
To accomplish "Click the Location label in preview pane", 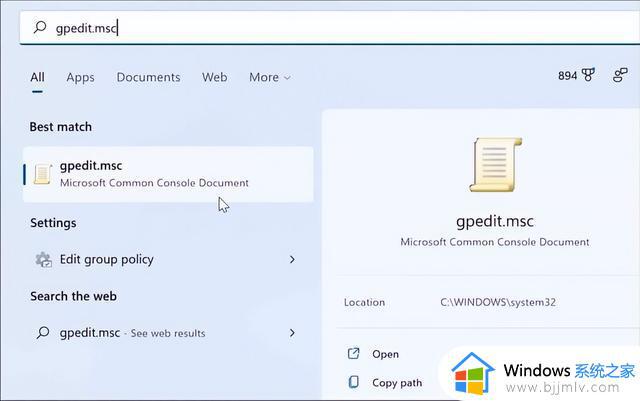I will [x=364, y=302].
